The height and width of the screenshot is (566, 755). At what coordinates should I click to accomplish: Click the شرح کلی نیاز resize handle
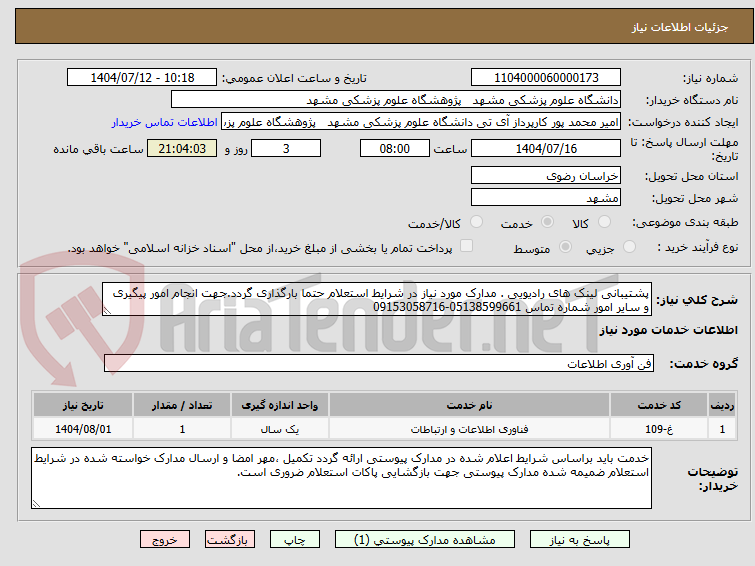point(107,311)
